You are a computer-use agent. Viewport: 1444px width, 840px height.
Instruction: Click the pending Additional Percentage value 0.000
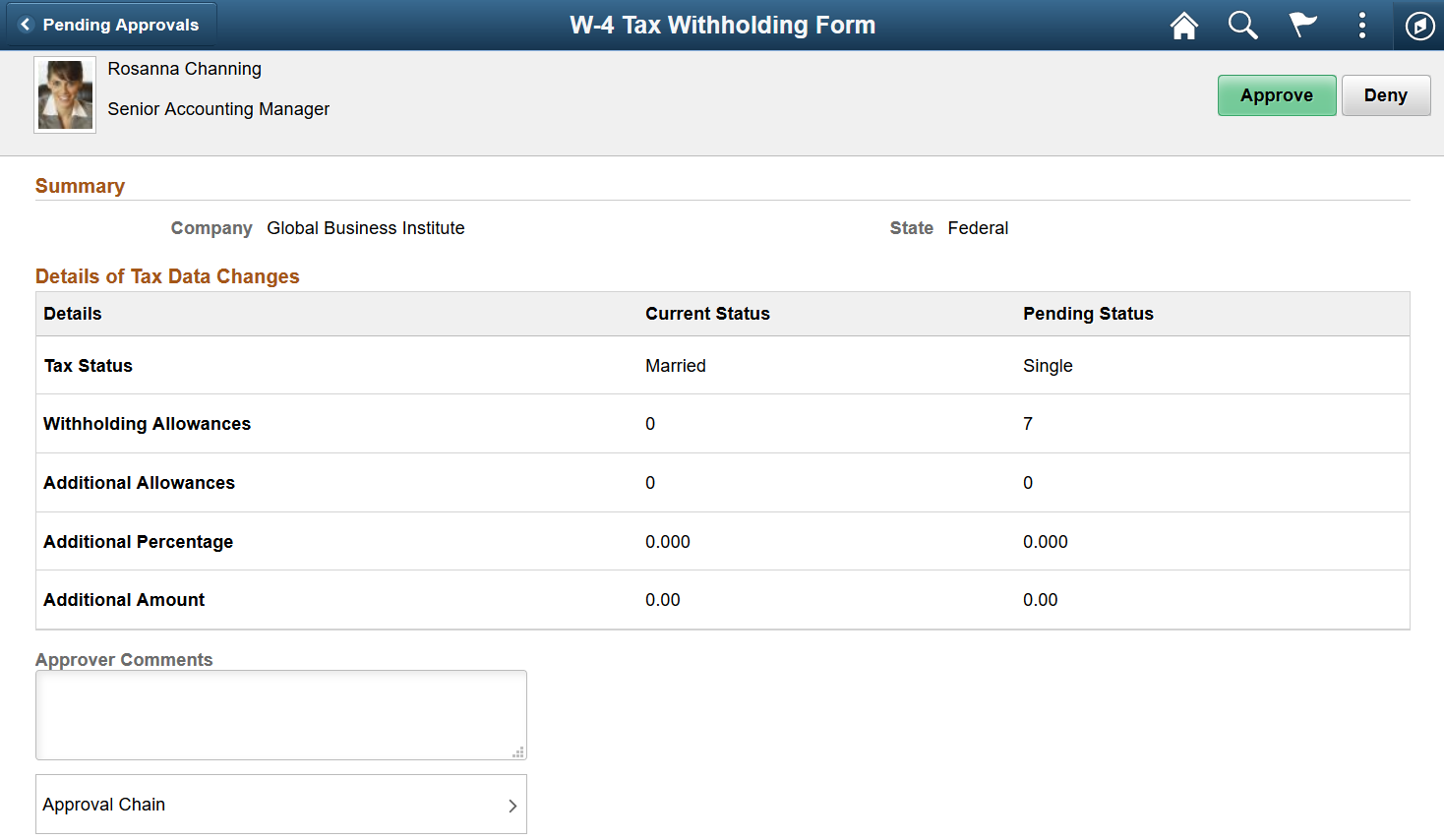[x=1046, y=542]
